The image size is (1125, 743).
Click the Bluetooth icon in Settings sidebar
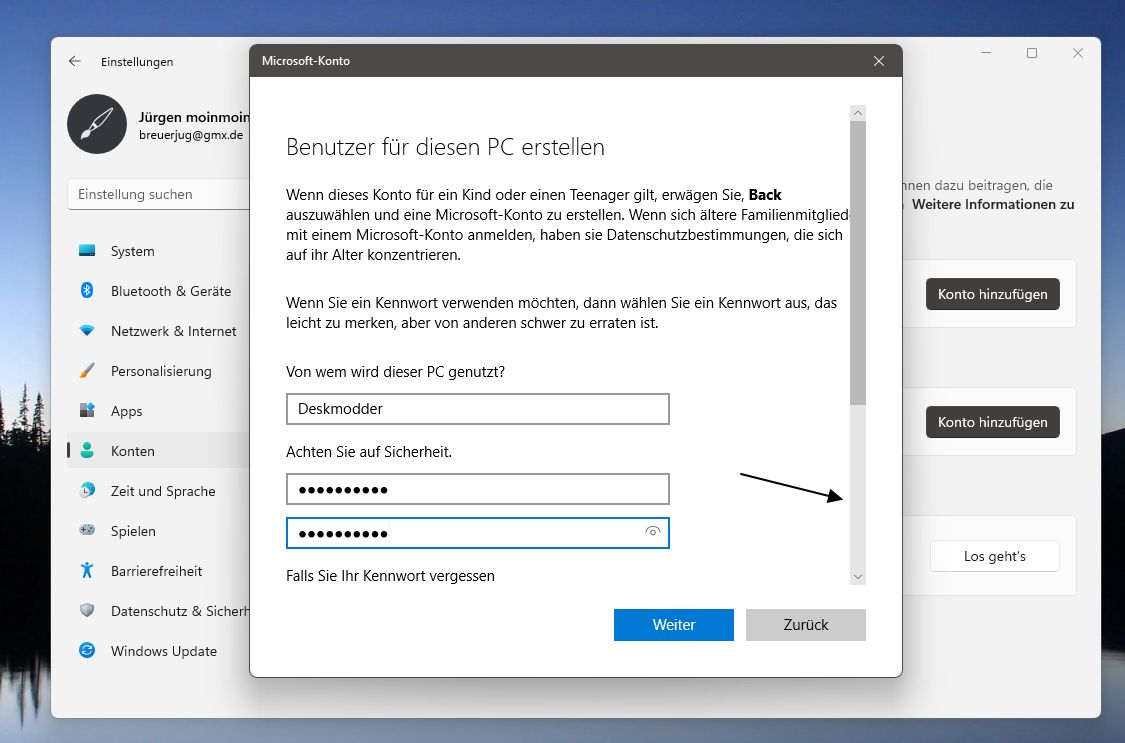coord(87,290)
